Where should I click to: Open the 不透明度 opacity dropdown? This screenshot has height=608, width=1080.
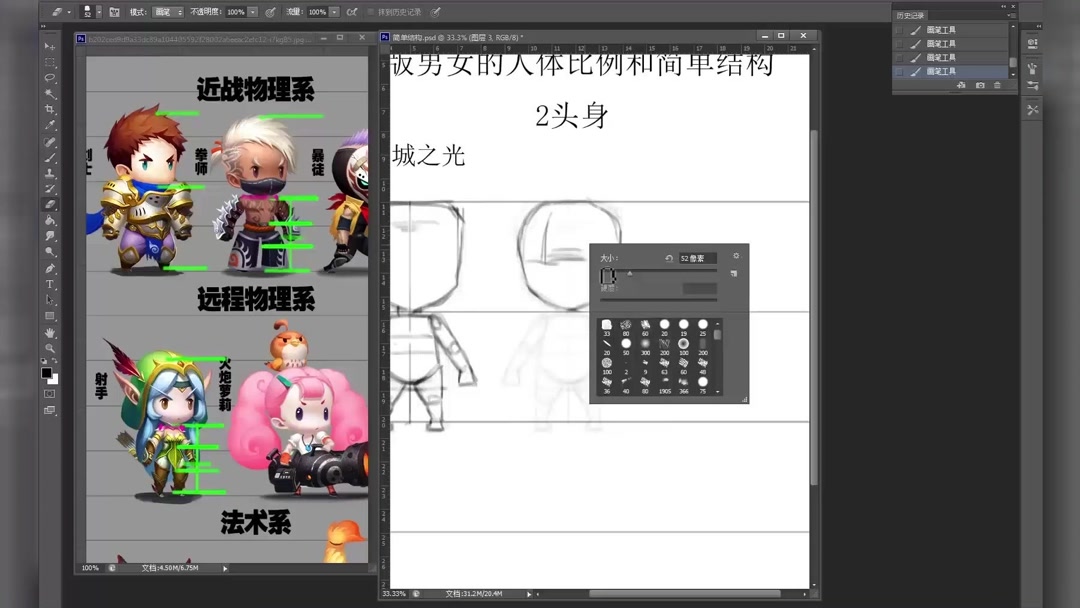click(252, 12)
